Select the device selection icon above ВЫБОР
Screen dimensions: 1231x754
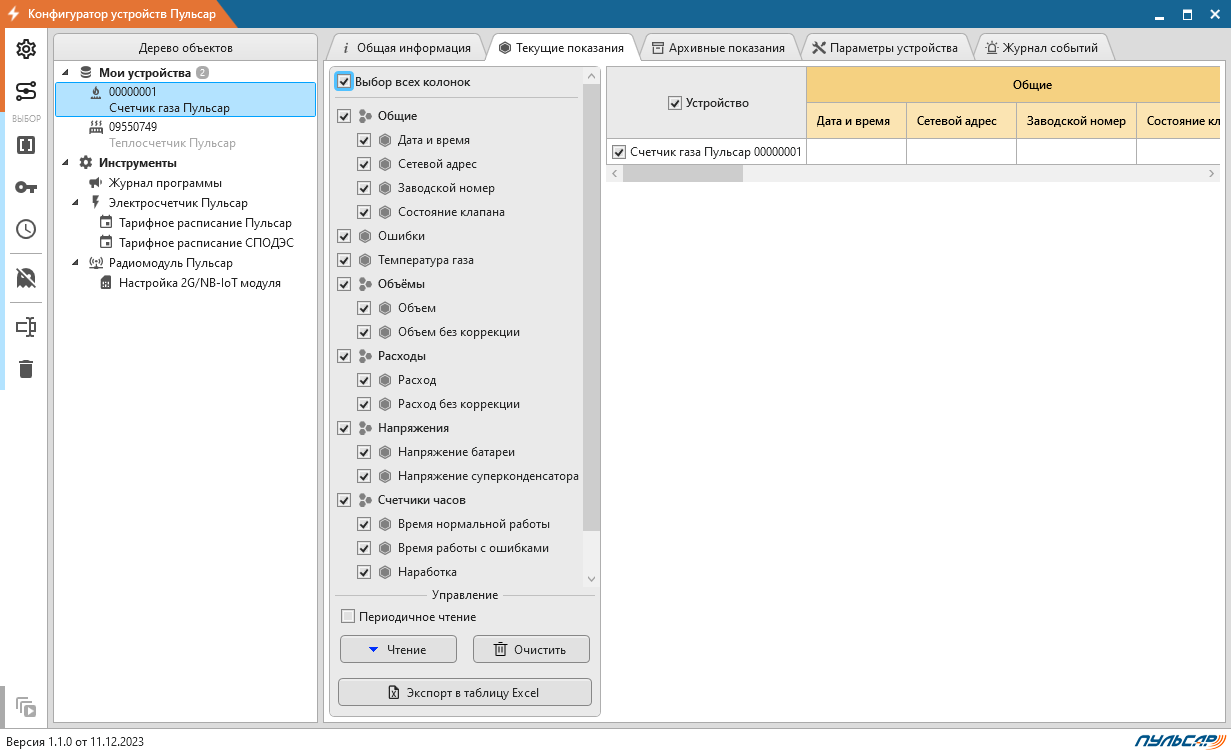(26, 92)
